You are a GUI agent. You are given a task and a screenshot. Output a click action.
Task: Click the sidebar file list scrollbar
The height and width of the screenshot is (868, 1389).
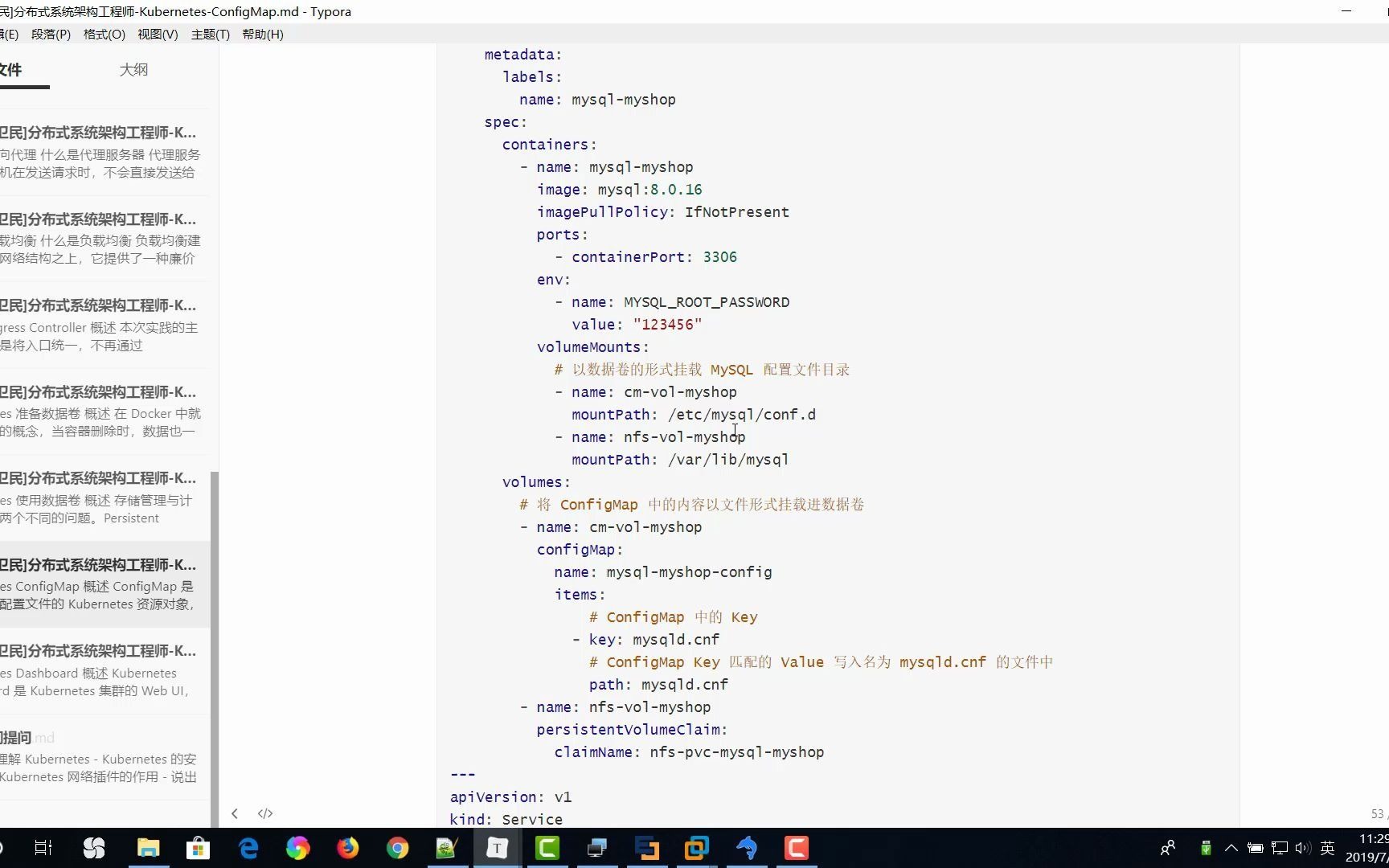click(x=214, y=649)
